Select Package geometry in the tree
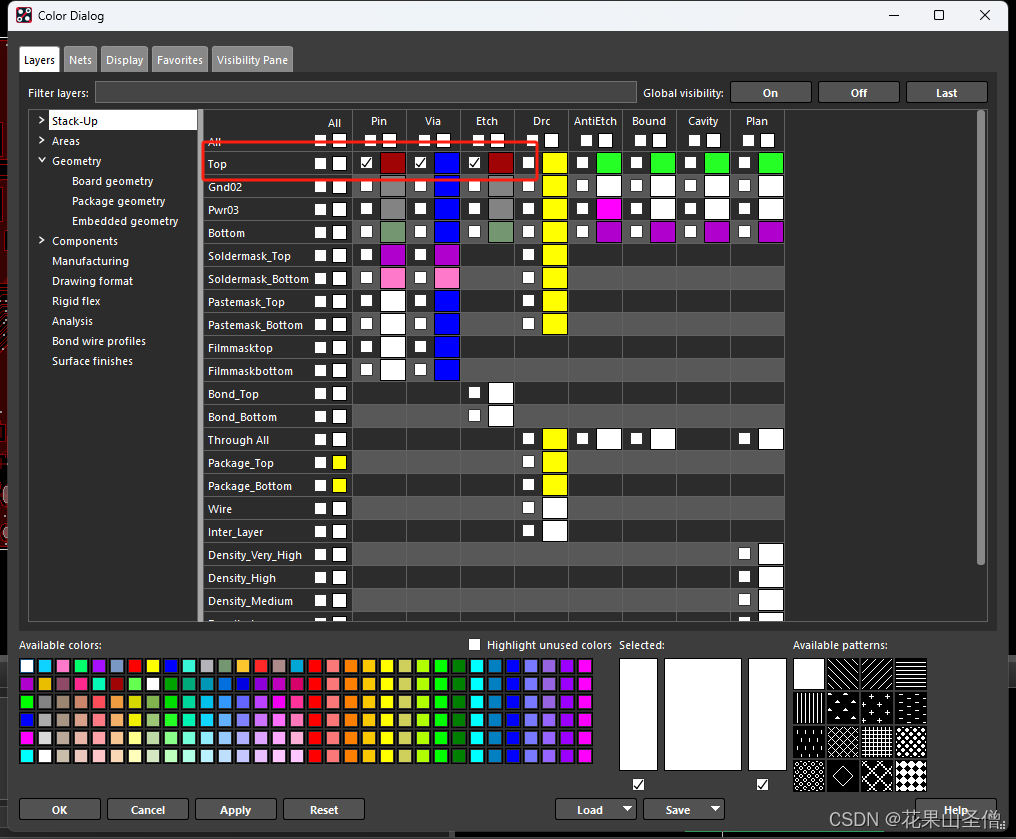This screenshot has height=839, width=1016. tap(119, 201)
